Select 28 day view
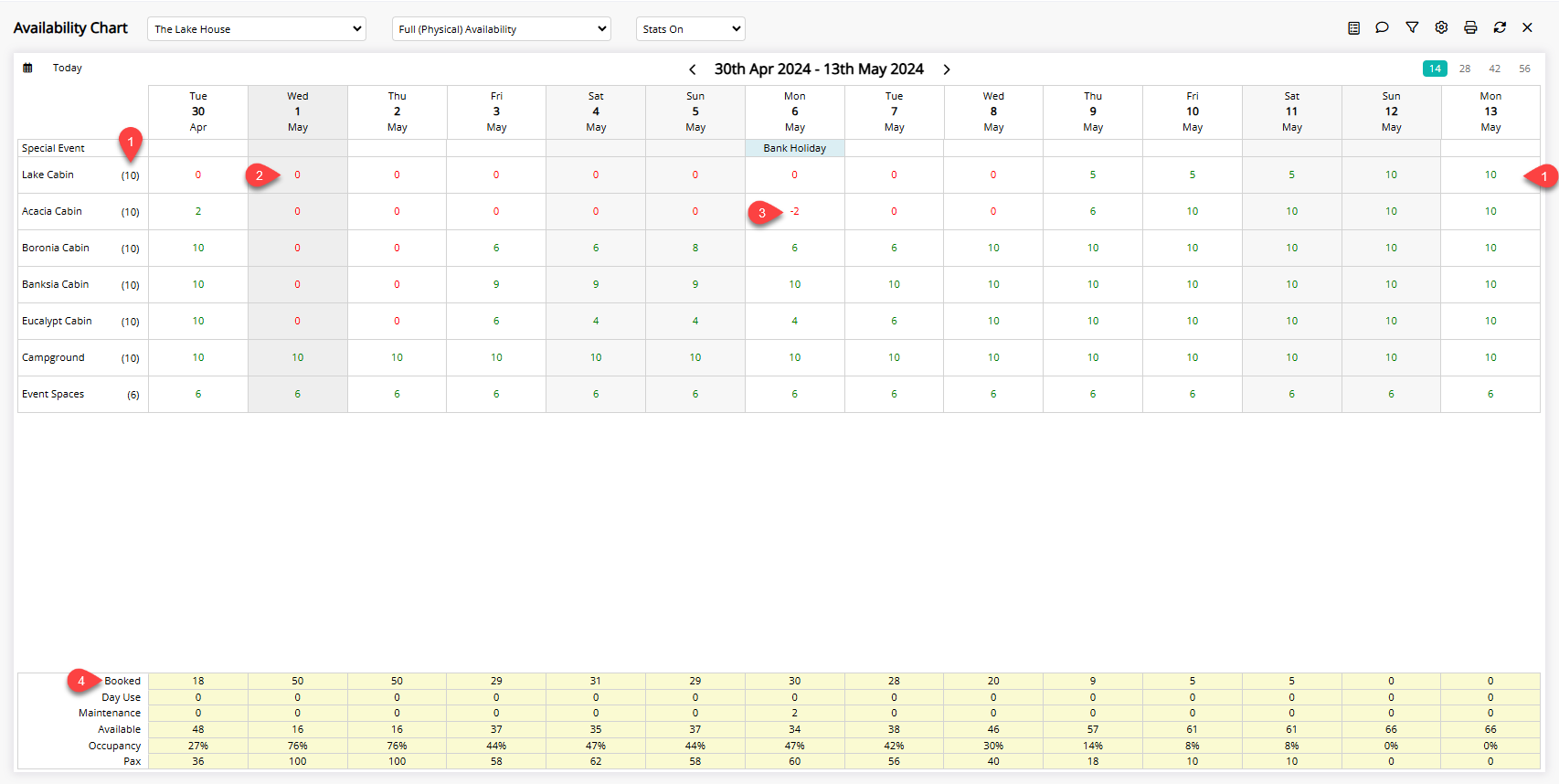The width and height of the screenshot is (1559, 784). (1465, 69)
